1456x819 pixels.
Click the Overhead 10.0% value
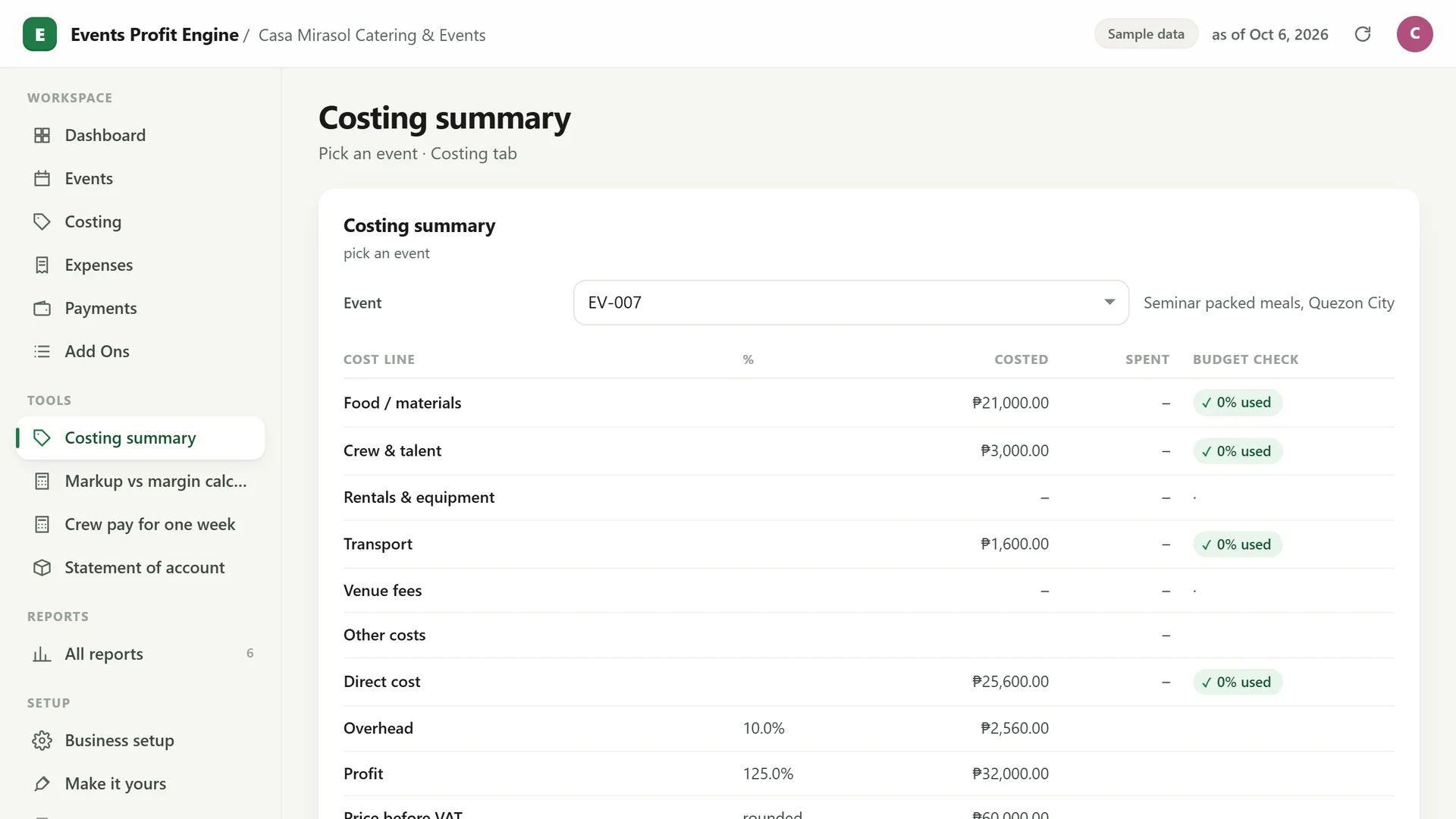coord(764,728)
